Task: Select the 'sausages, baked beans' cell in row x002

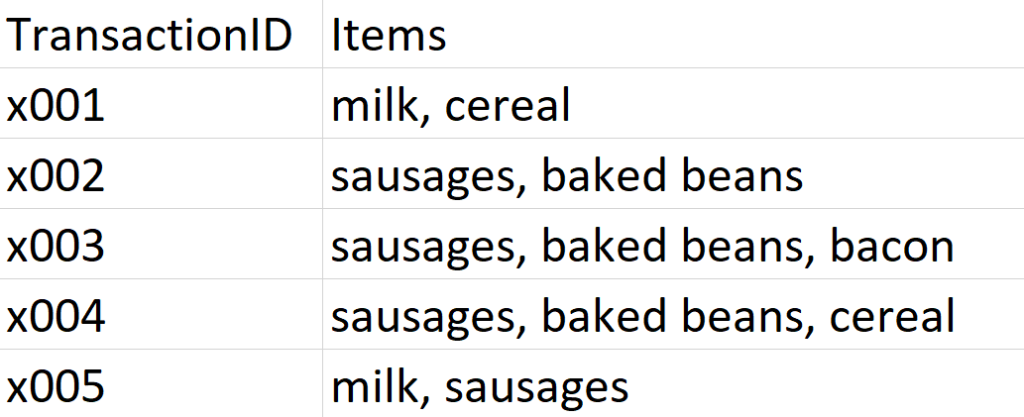Action: coord(673,174)
